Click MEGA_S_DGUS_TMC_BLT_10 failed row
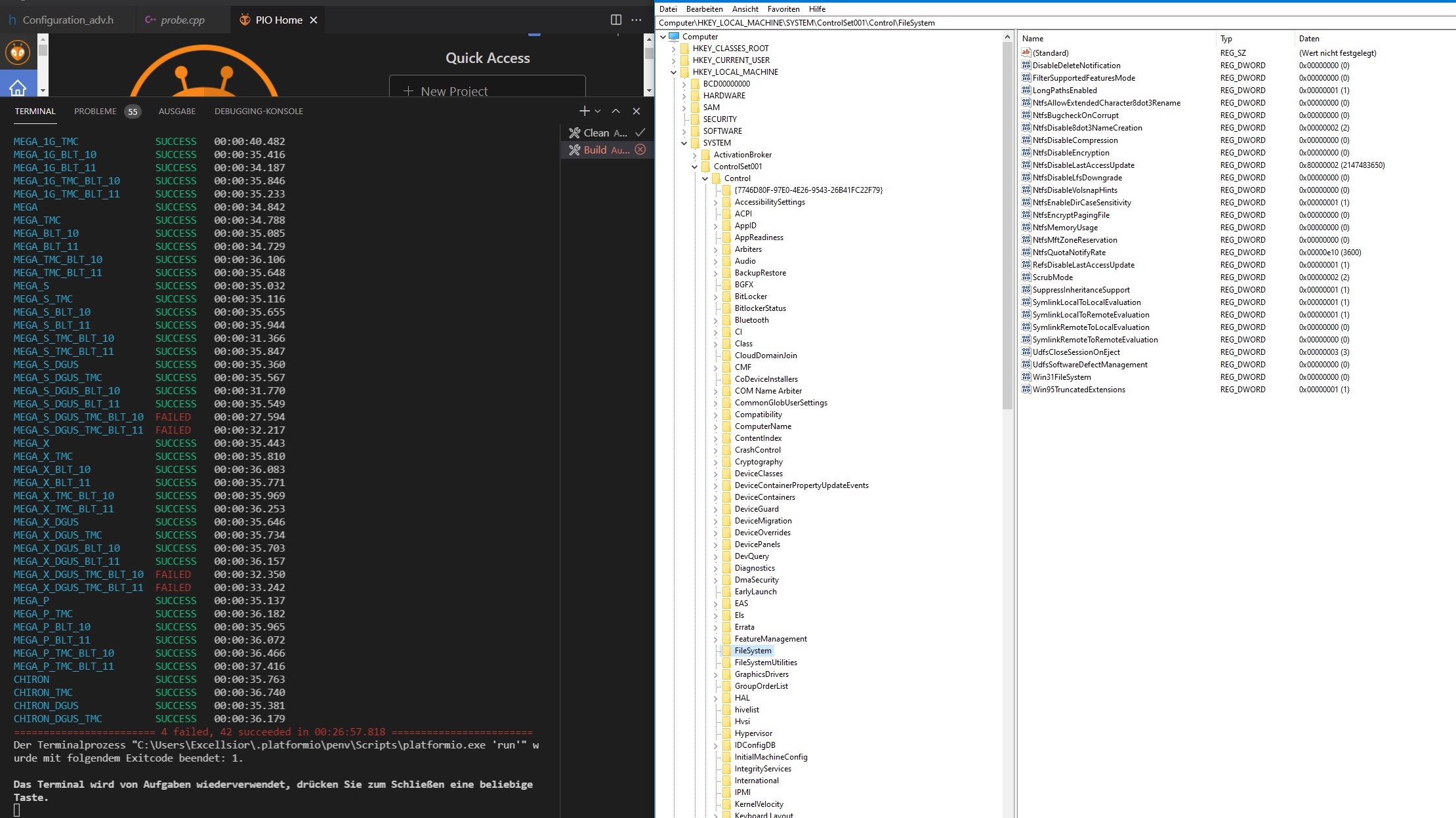The width and height of the screenshot is (1456, 818). (x=150, y=417)
